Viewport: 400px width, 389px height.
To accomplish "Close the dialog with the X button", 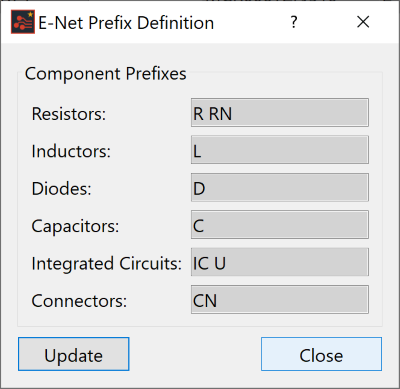I will 363,22.
